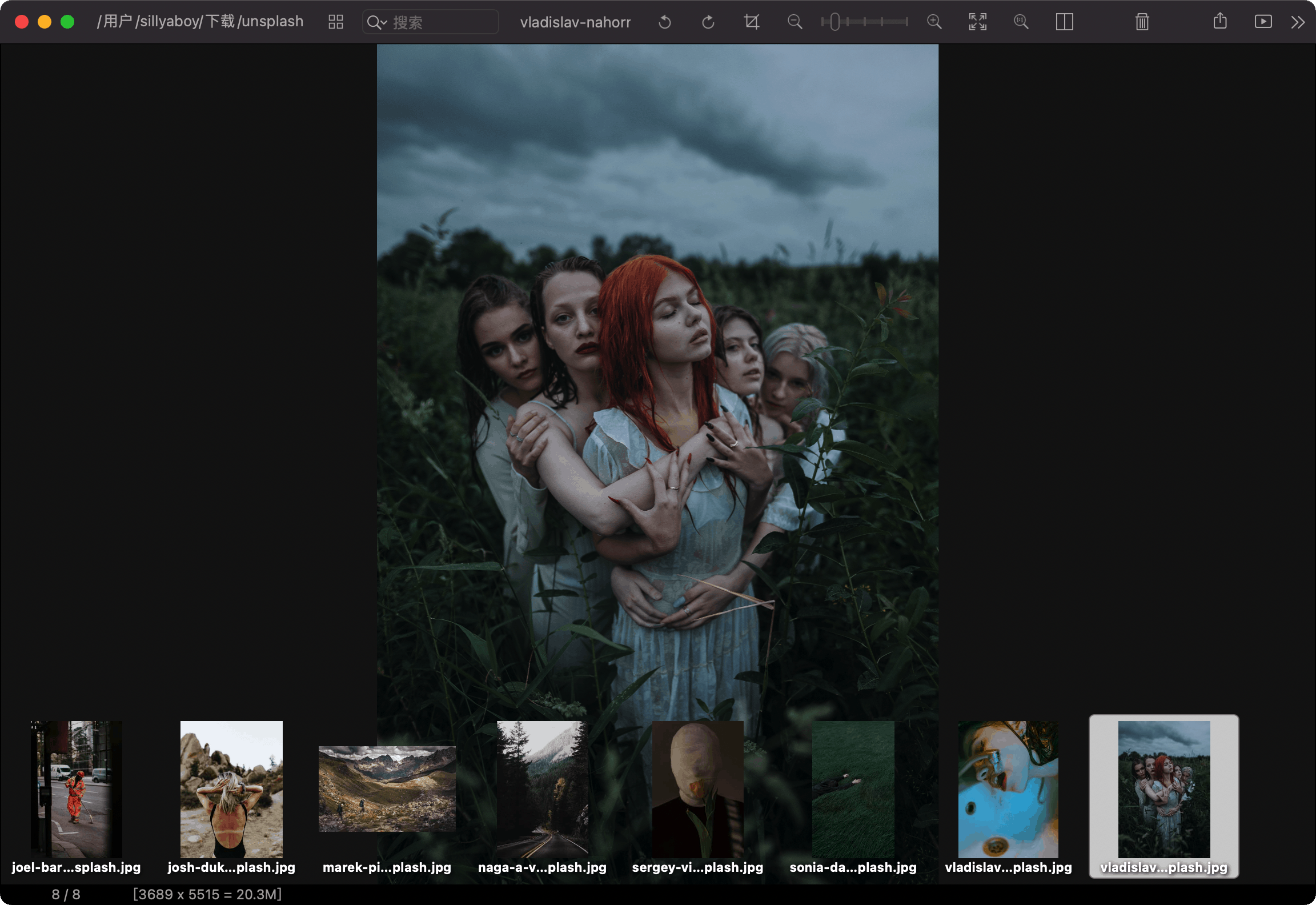Move selected photo to trash
This screenshot has width=1316, height=905.
(x=1142, y=22)
